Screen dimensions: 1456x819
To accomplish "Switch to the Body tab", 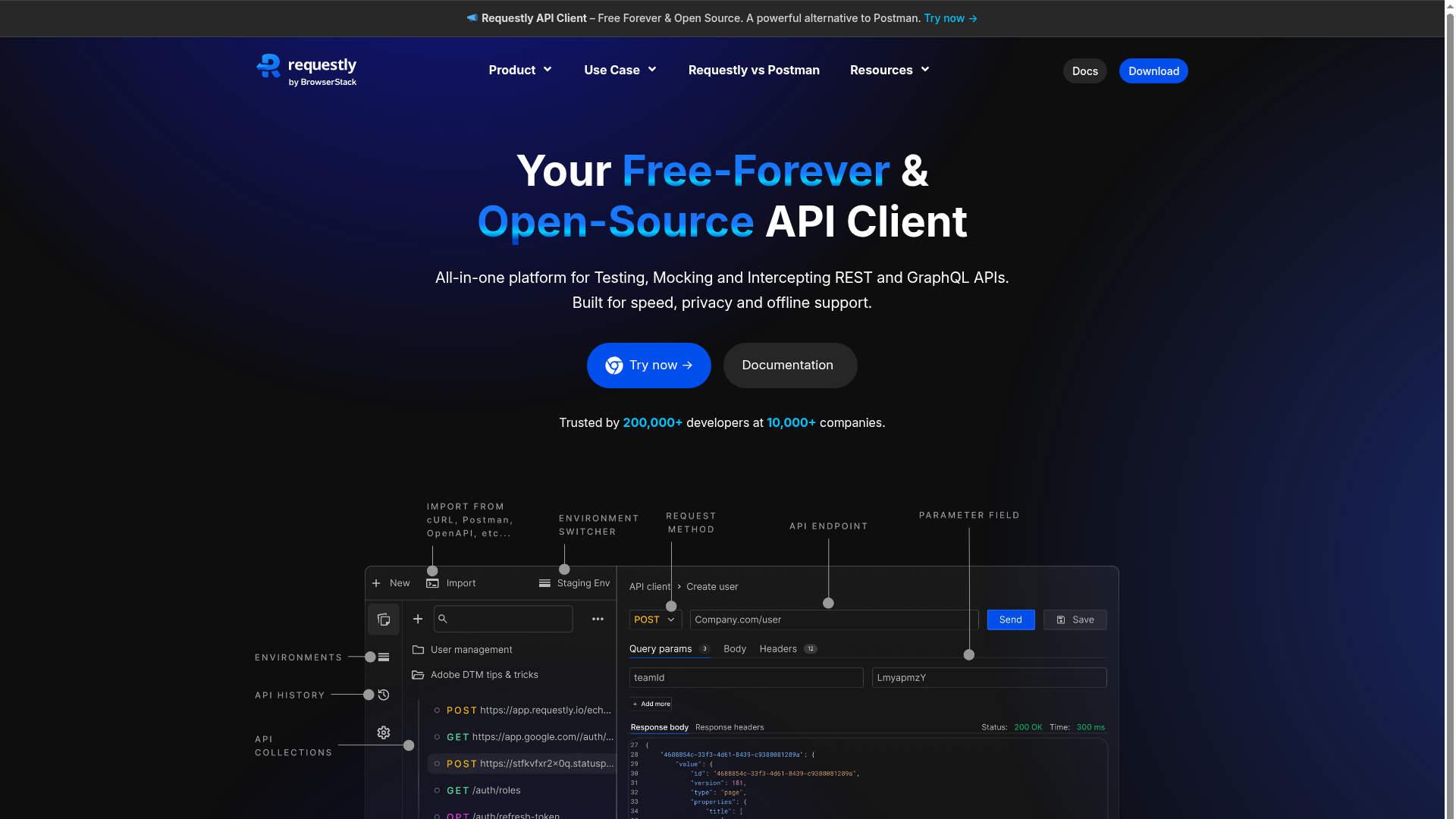I will click(x=735, y=648).
